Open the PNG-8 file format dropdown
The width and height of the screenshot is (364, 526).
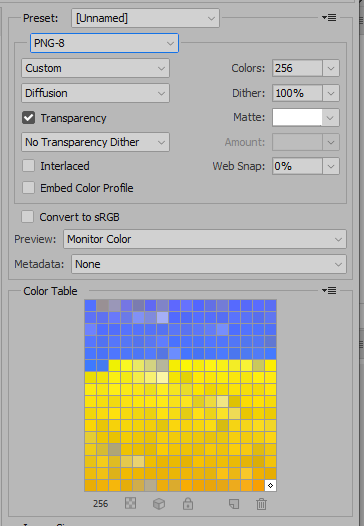pos(104,43)
